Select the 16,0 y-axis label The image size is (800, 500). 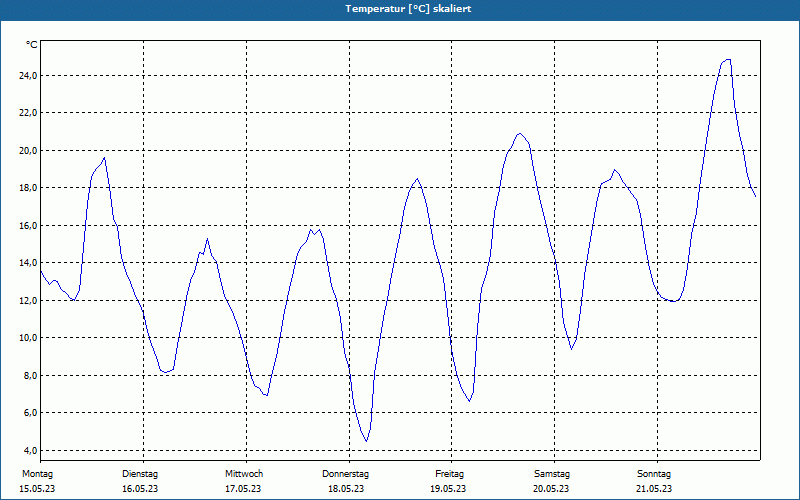pyautogui.click(x=27, y=226)
